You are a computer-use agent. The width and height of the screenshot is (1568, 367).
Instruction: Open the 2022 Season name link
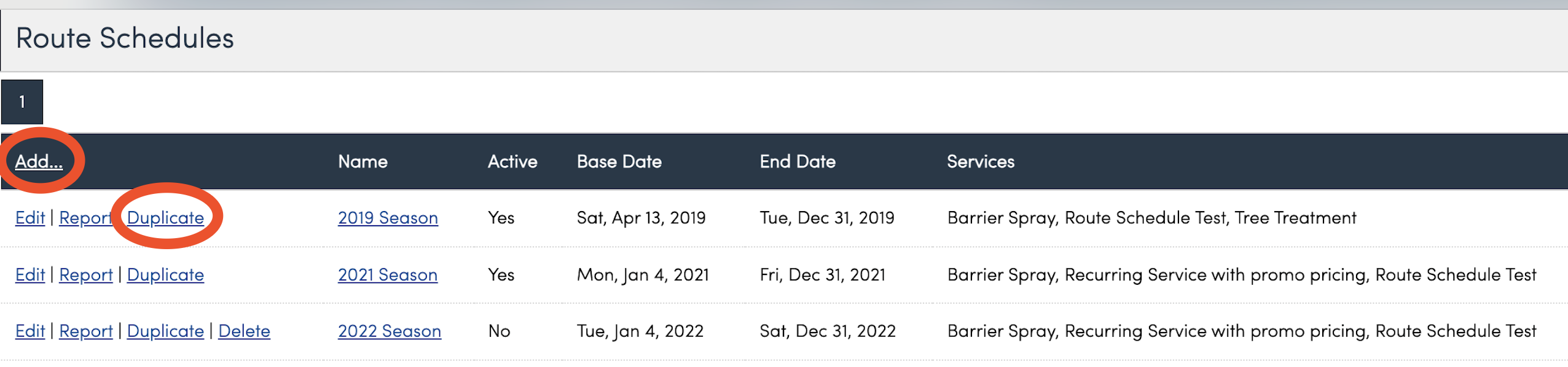tap(390, 331)
